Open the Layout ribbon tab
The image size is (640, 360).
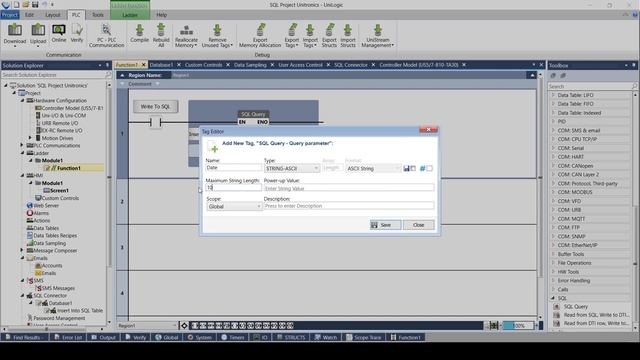tap(52, 15)
